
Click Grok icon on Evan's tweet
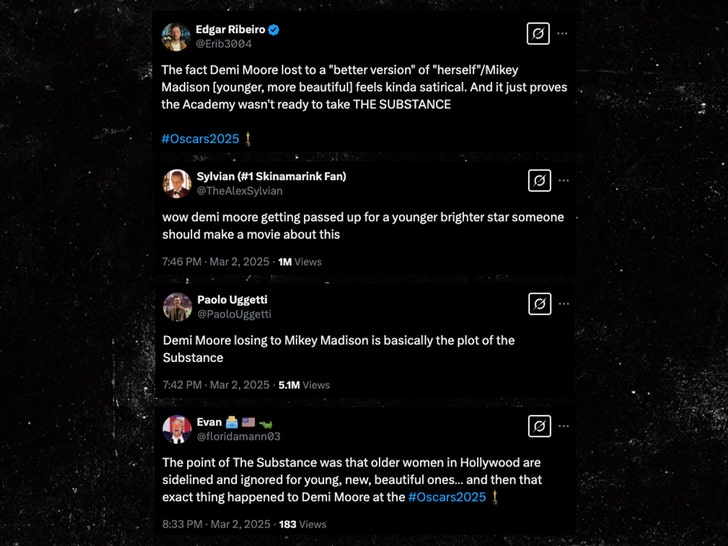[538, 427]
